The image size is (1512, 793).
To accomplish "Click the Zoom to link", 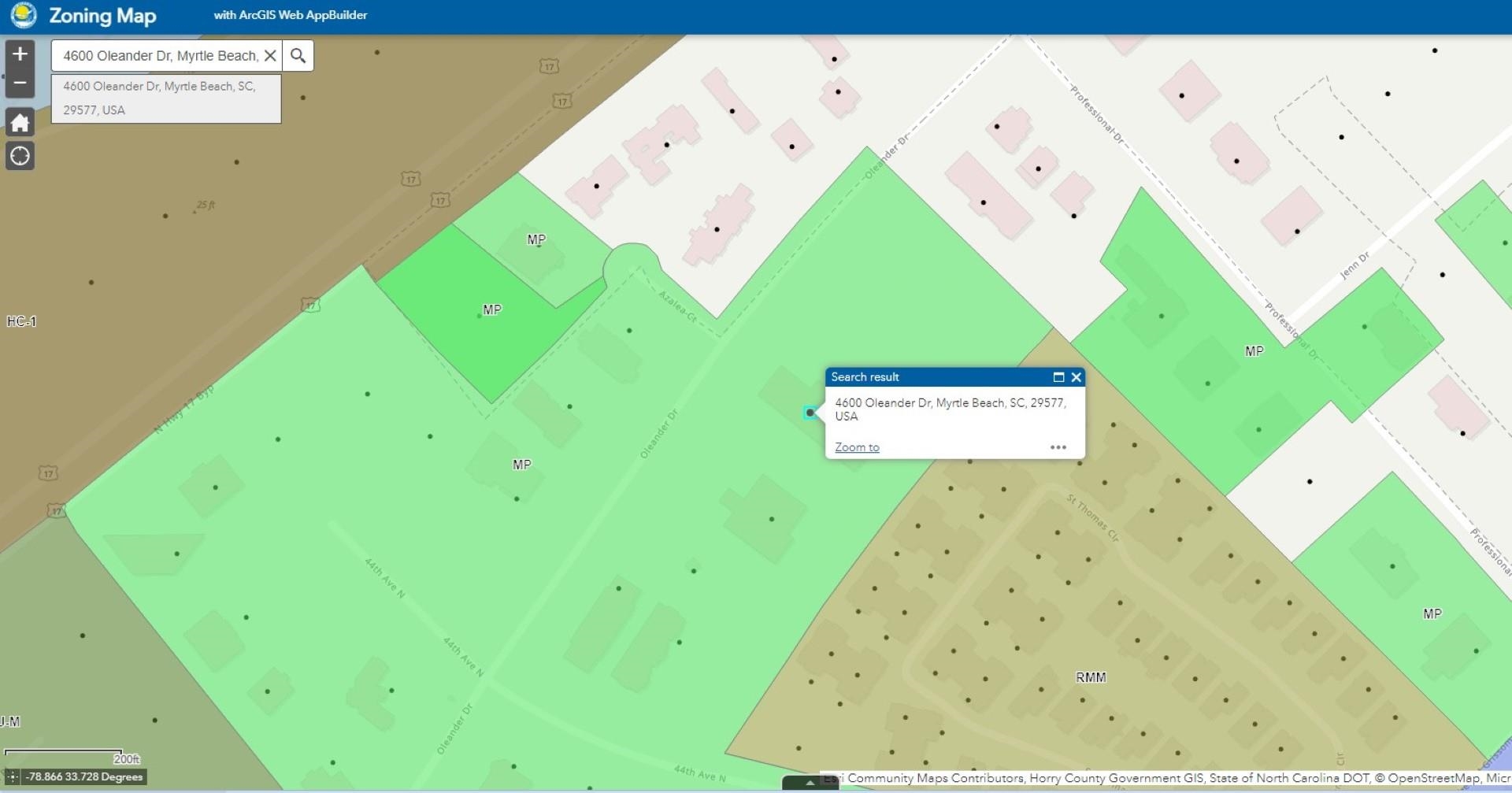I will tap(857, 447).
